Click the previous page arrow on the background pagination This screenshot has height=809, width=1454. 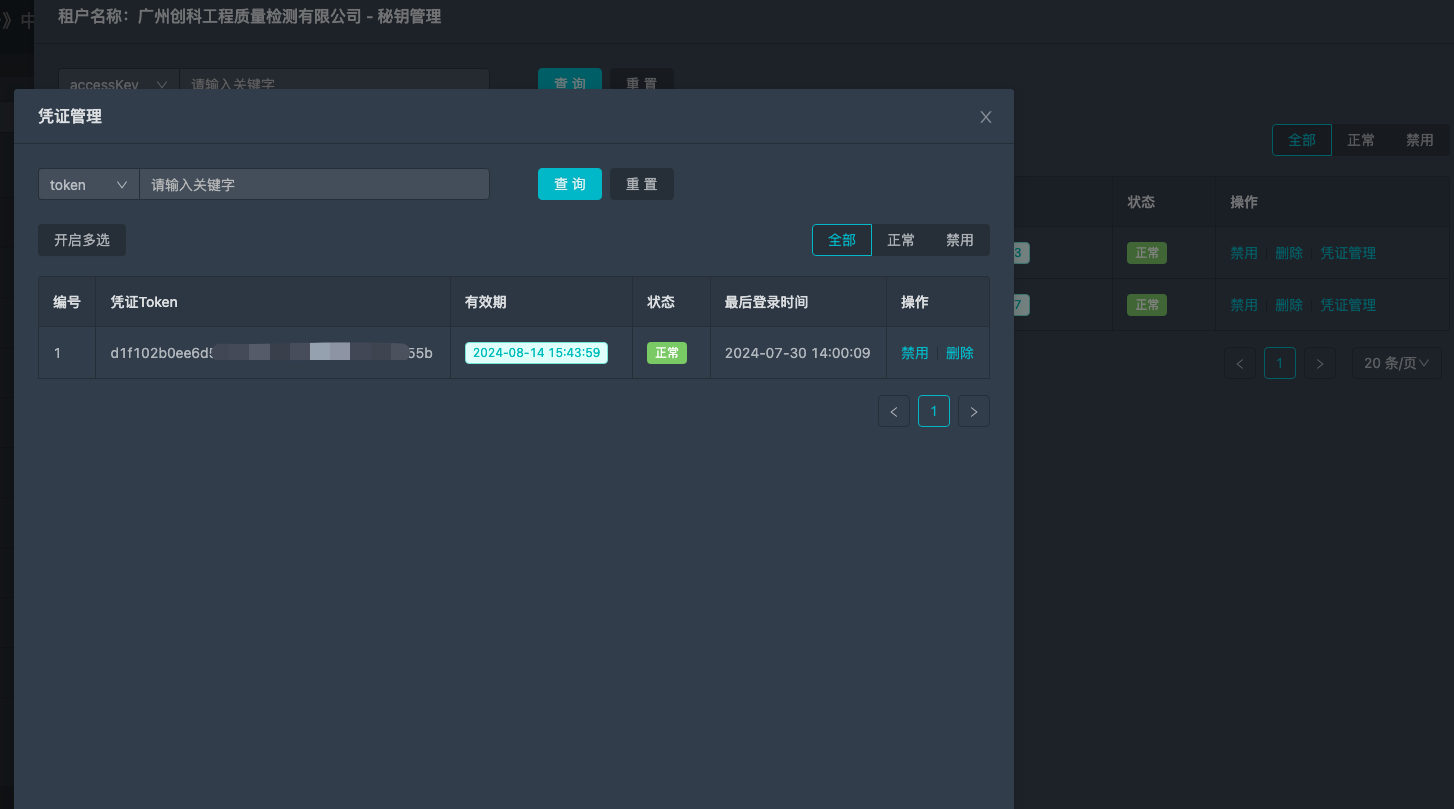pyautogui.click(x=1239, y=363)
